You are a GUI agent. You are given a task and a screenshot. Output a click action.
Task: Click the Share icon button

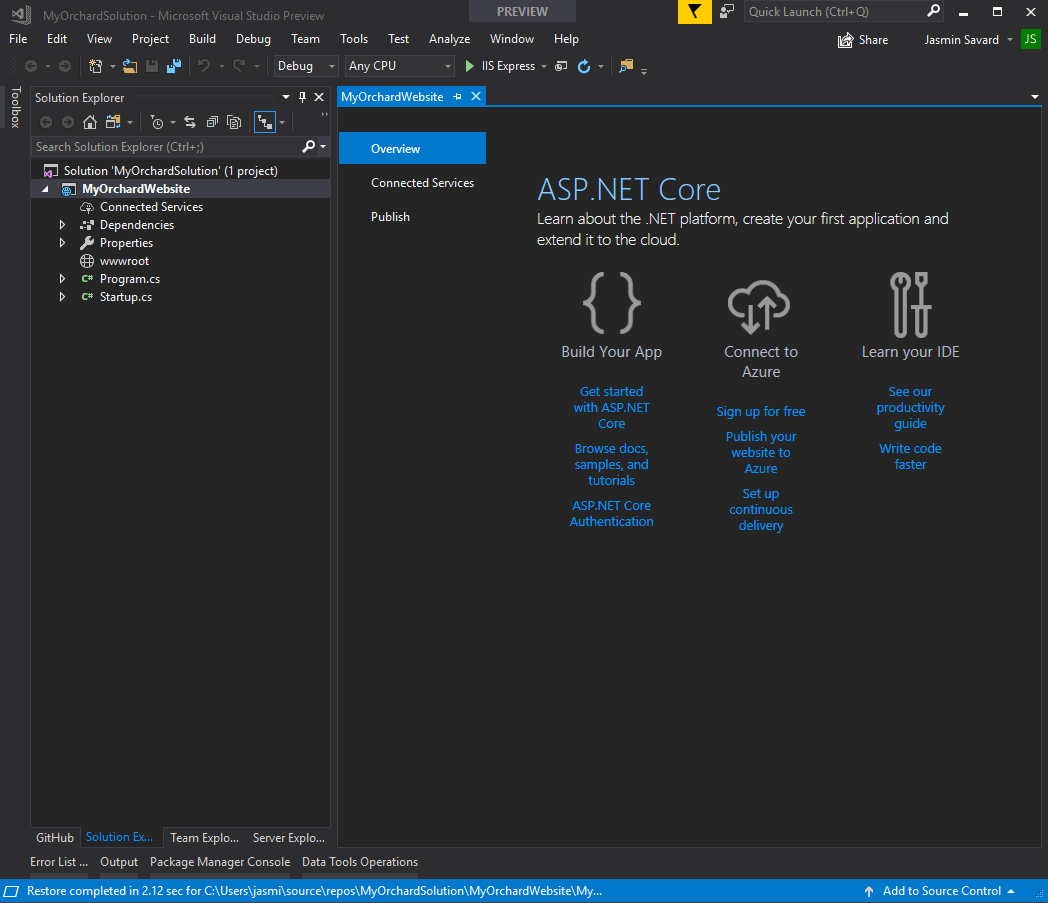(845, 40)
